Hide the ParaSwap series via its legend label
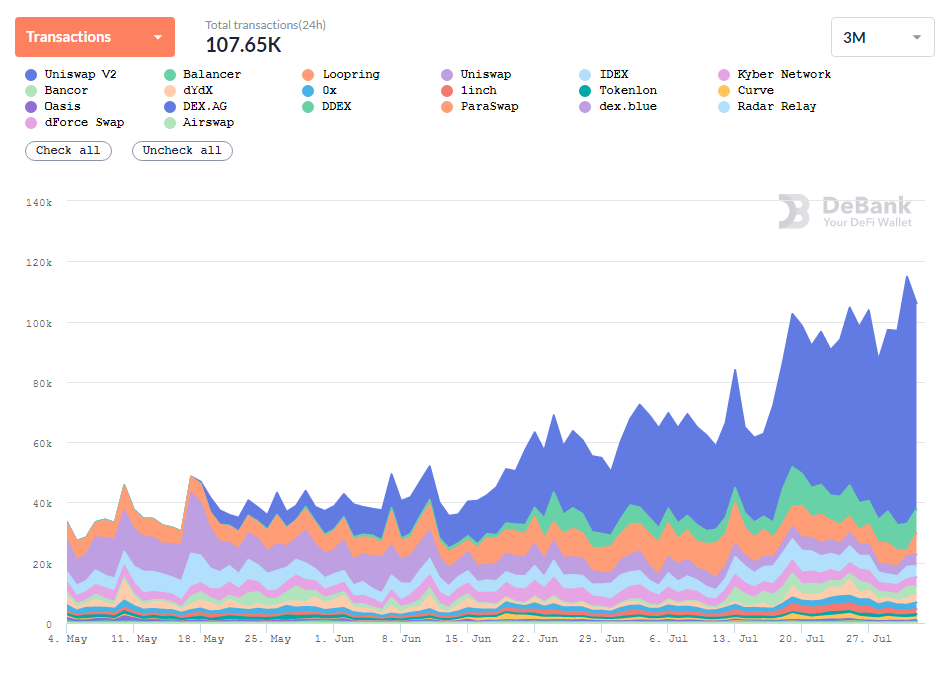The height and width of the screenshot is (679, 950). 490,106
